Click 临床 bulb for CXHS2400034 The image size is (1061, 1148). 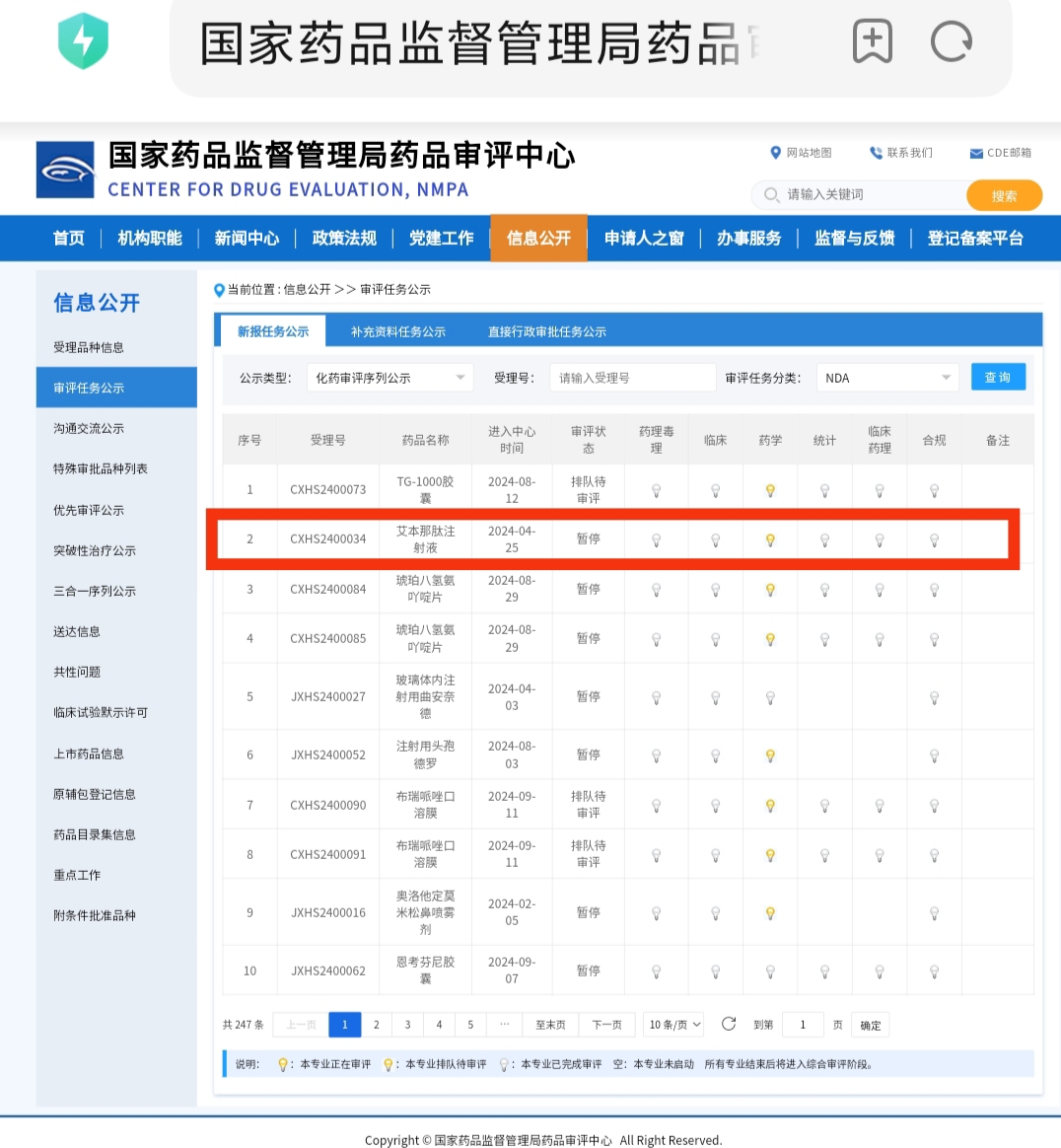click(x=716, y=540)
